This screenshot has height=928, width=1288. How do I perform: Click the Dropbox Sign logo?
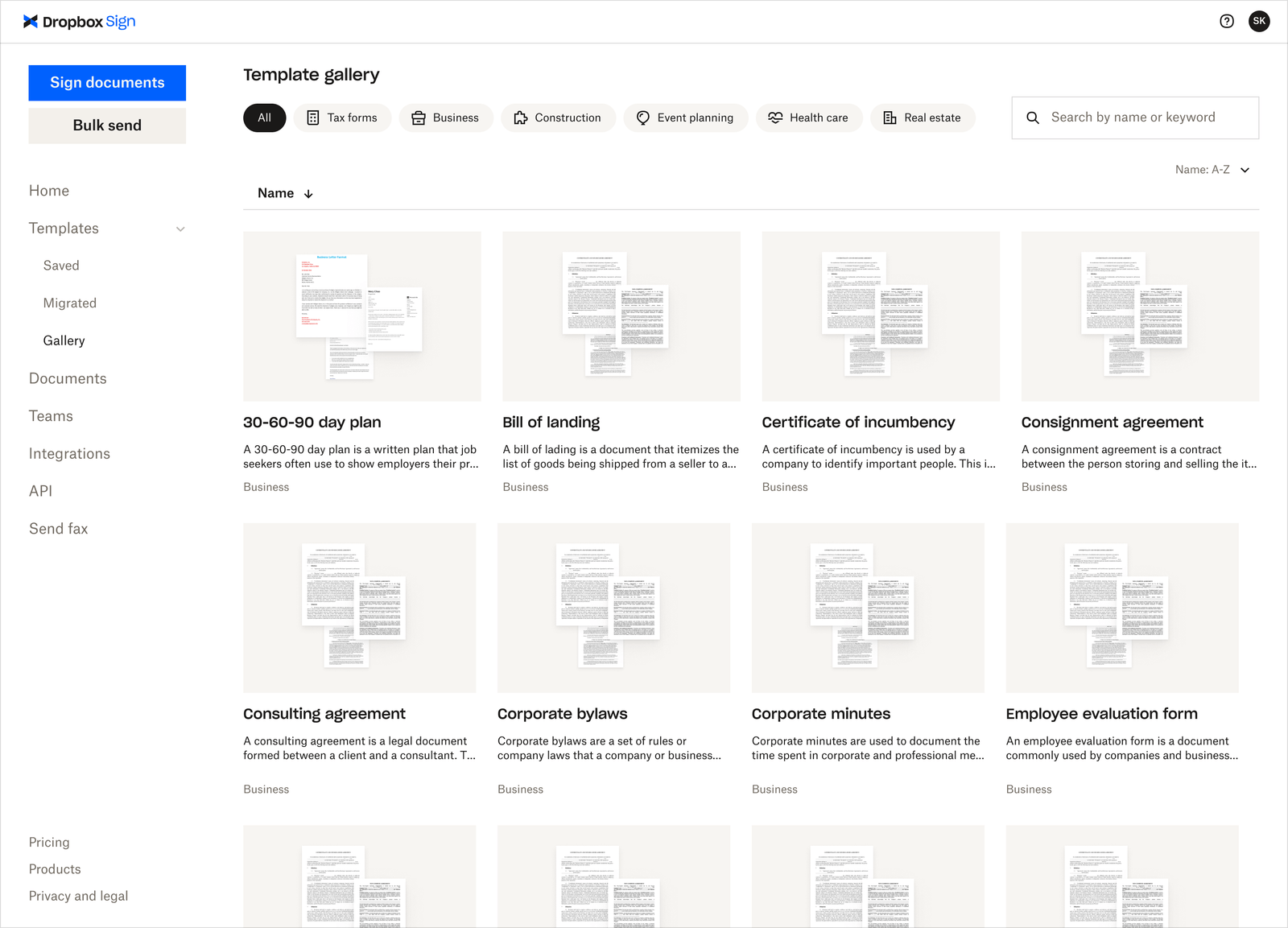pos(78,22)
